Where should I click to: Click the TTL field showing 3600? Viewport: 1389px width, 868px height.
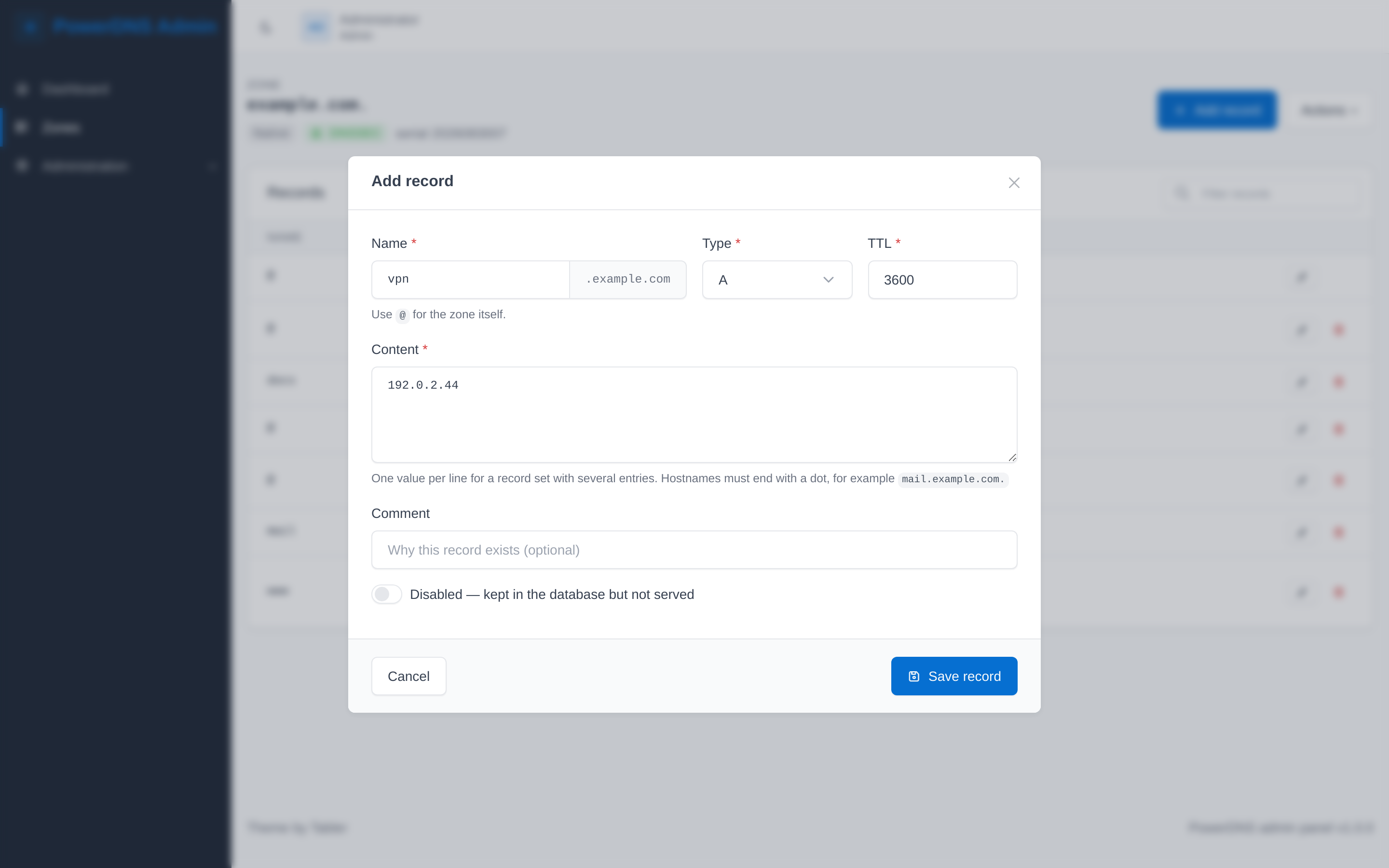point(942,280)
